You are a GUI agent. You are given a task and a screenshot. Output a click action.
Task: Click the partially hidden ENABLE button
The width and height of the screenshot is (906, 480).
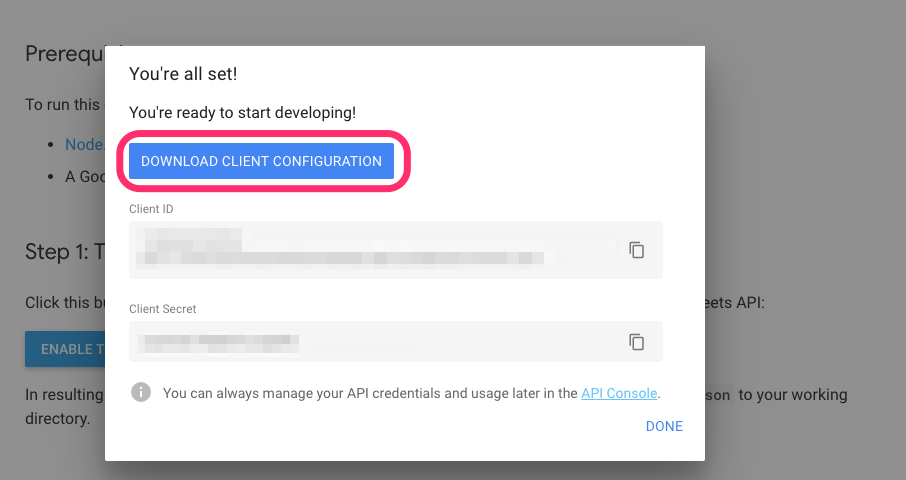click(65, 348)
